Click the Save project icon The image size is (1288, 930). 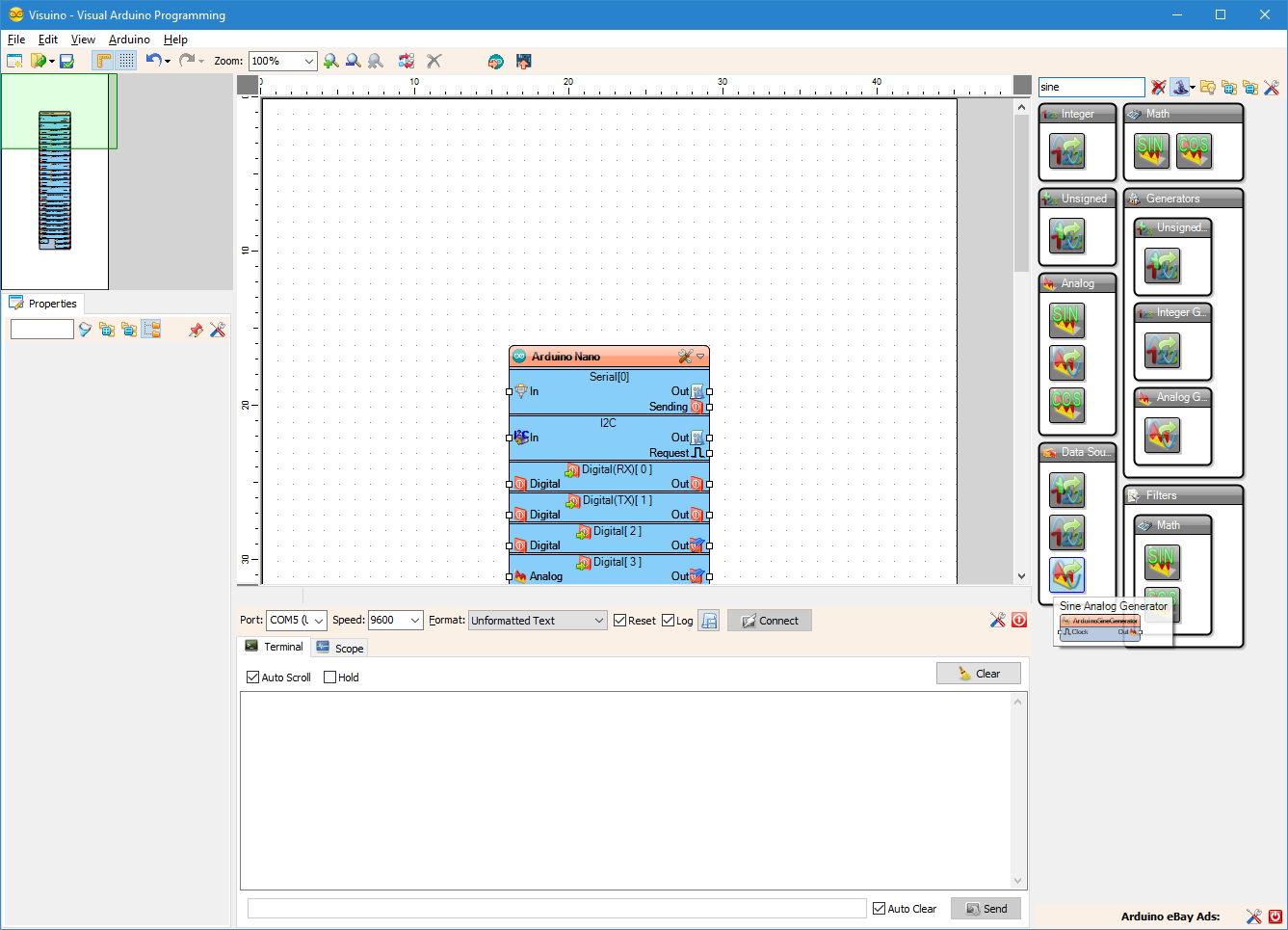[x=66, y=61]
